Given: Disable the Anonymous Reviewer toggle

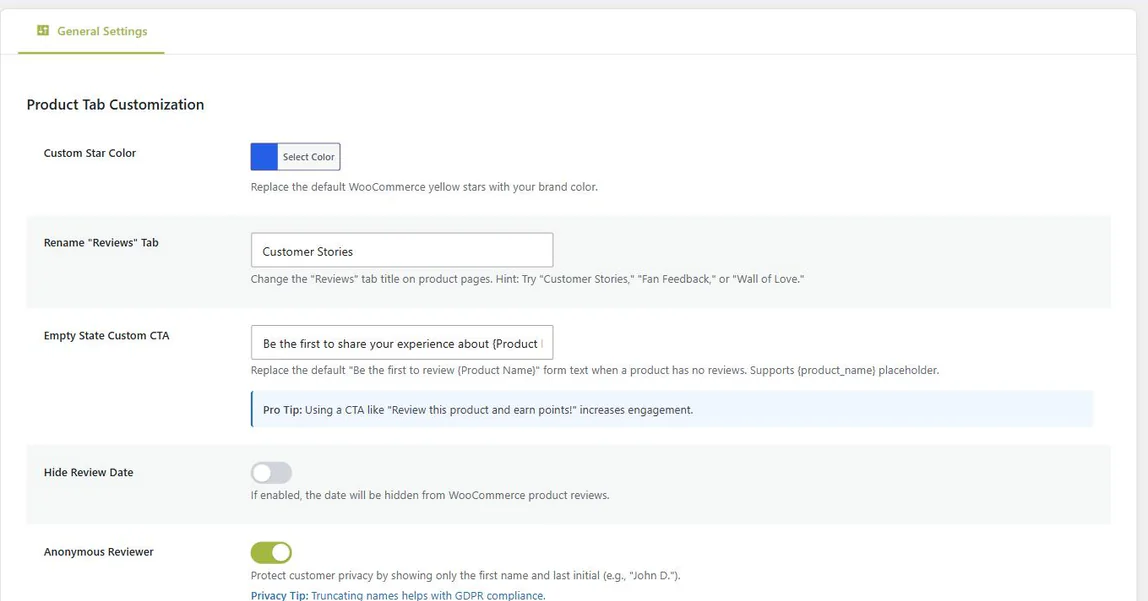Looking at the screenshot, I should 272,552.
